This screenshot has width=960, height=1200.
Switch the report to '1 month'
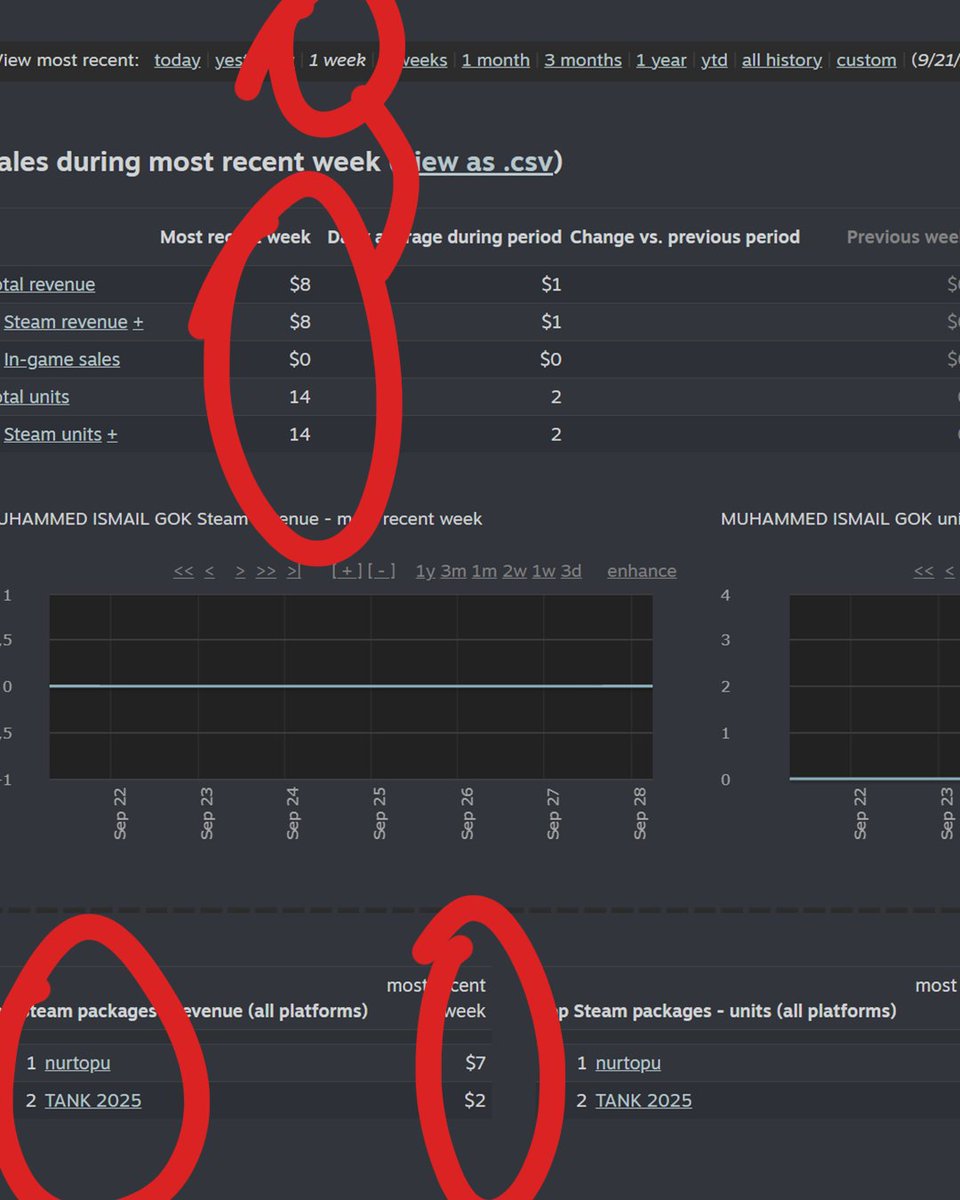tap(495, 60)
